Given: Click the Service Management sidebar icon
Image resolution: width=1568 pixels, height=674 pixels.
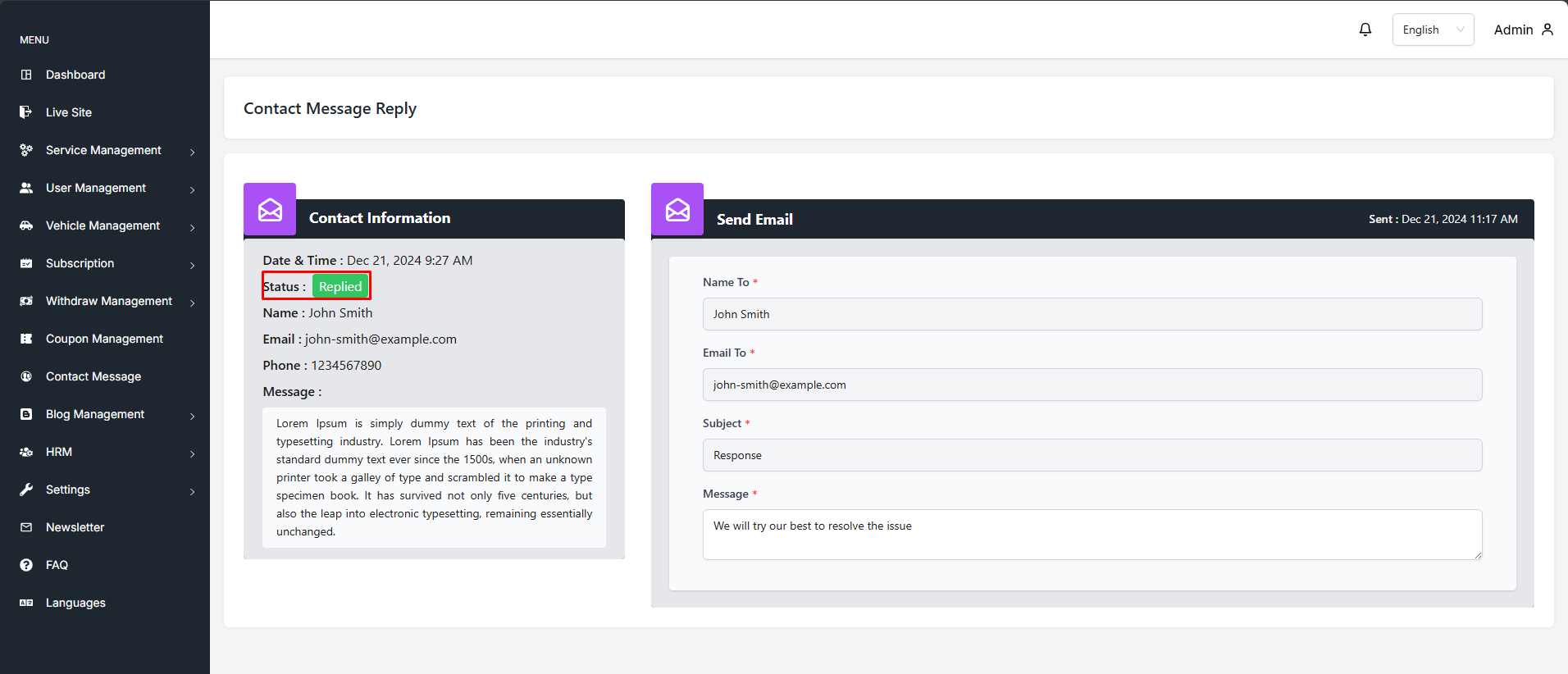Looking at the screenshot, I should (x=26, y=150).
